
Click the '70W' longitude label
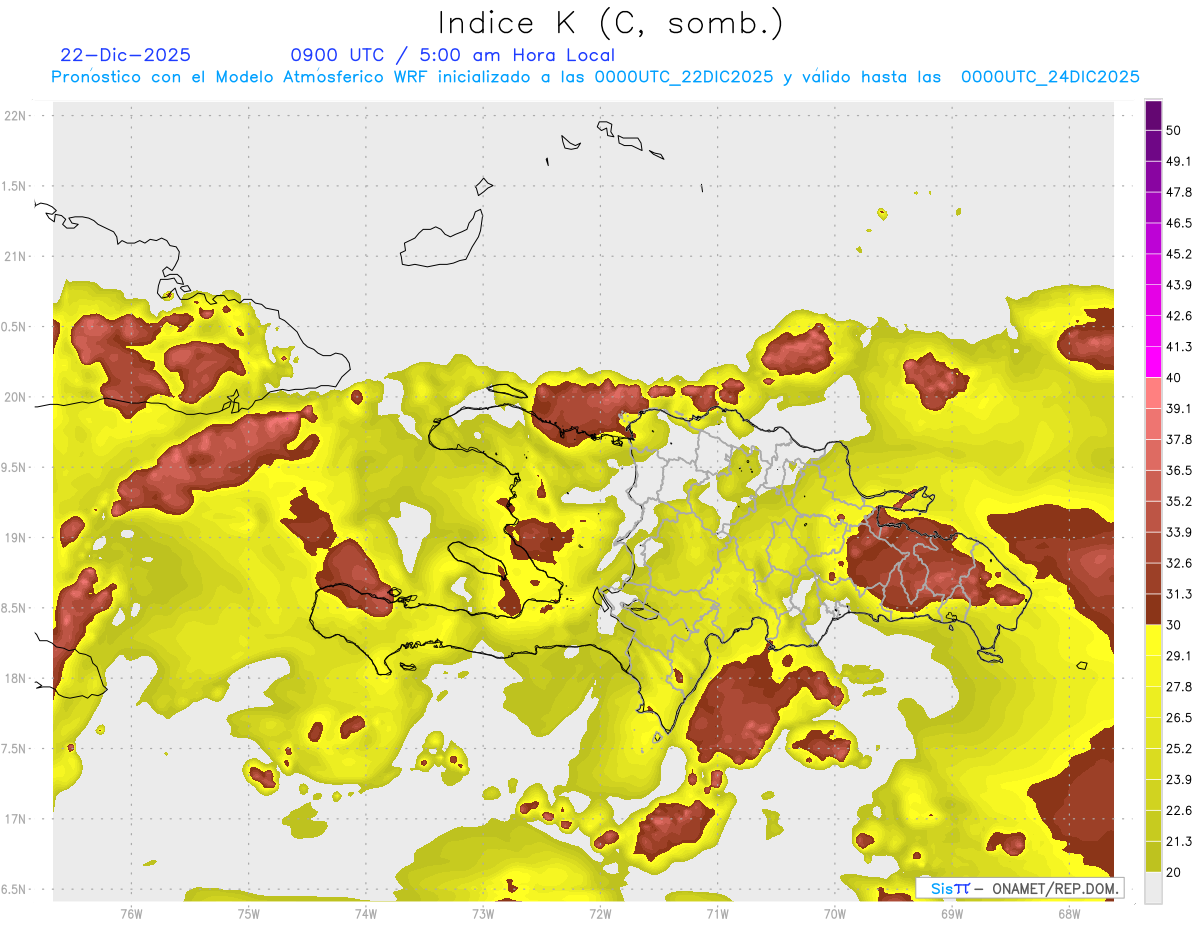[x=835, y=913]
